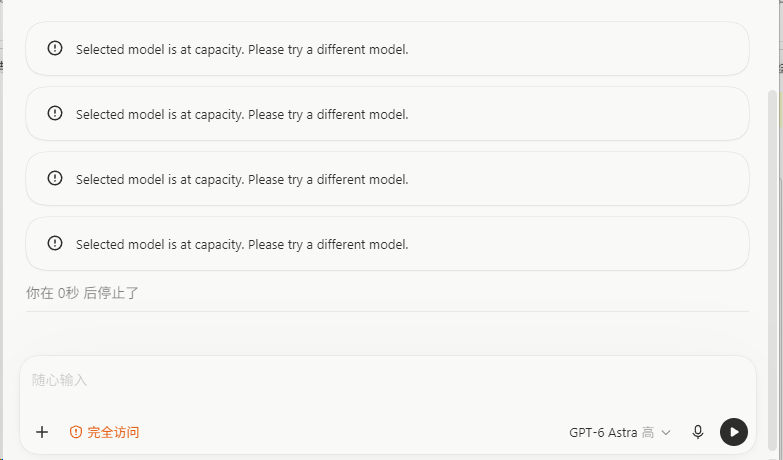The height and width of the screenshot is (460, 783).
Task: Click the topmost "Selected model is at capacity" text
Action: (242, 49)
